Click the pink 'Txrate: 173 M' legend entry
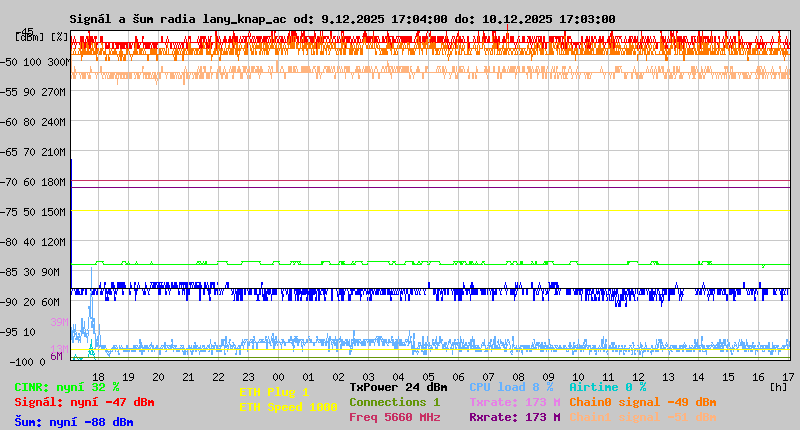The width and height of the screenshot is (800, 430). (x=514, y=402)
